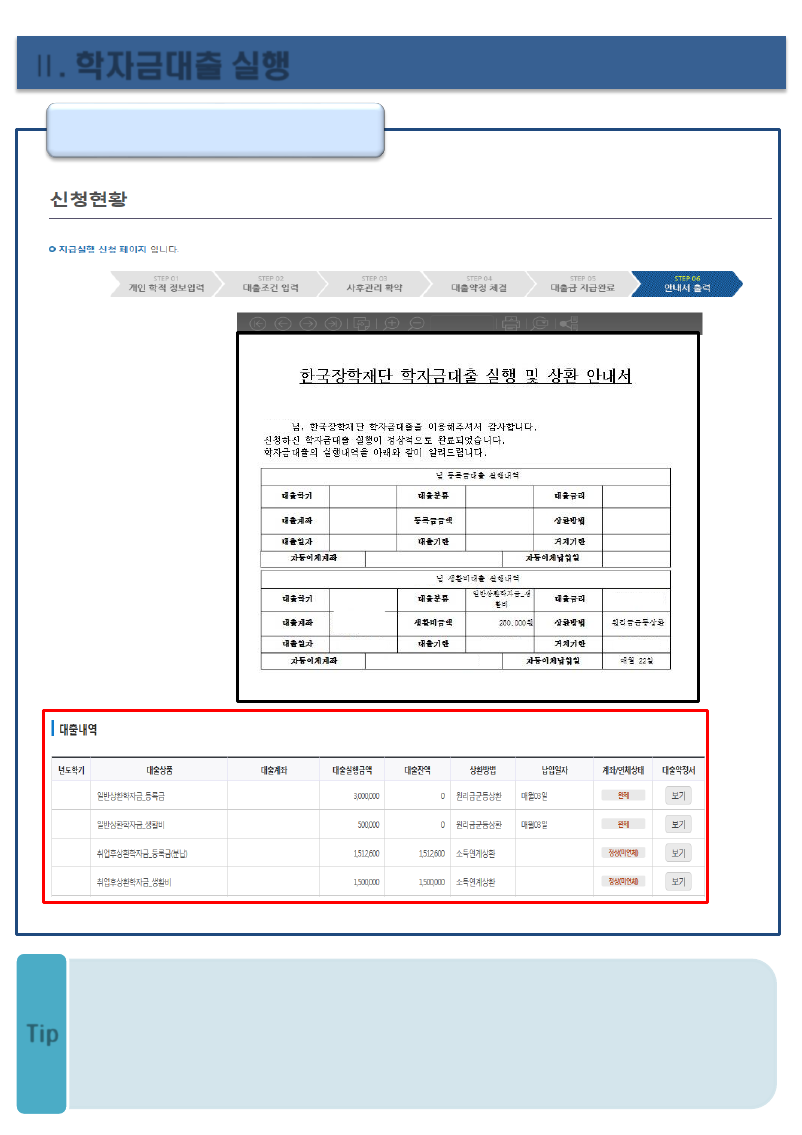Image resolution: width=802 pixels, height=1135 pixels.
Task: Click 보기 for 취업후상환학자금_등록금(분납)
Action: [x=678, y=853]
